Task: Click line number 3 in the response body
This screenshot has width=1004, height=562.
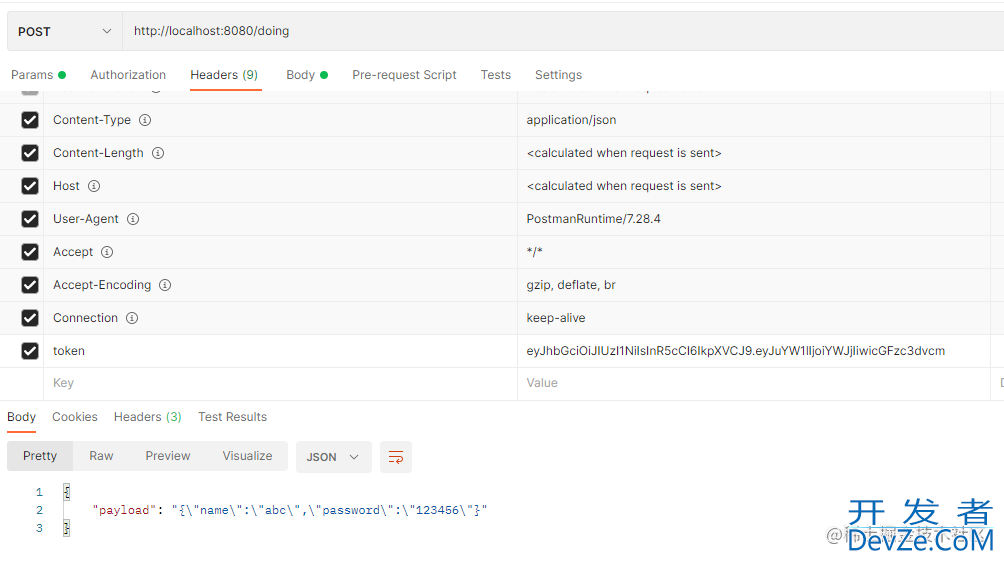Action: tap(39, 528)
